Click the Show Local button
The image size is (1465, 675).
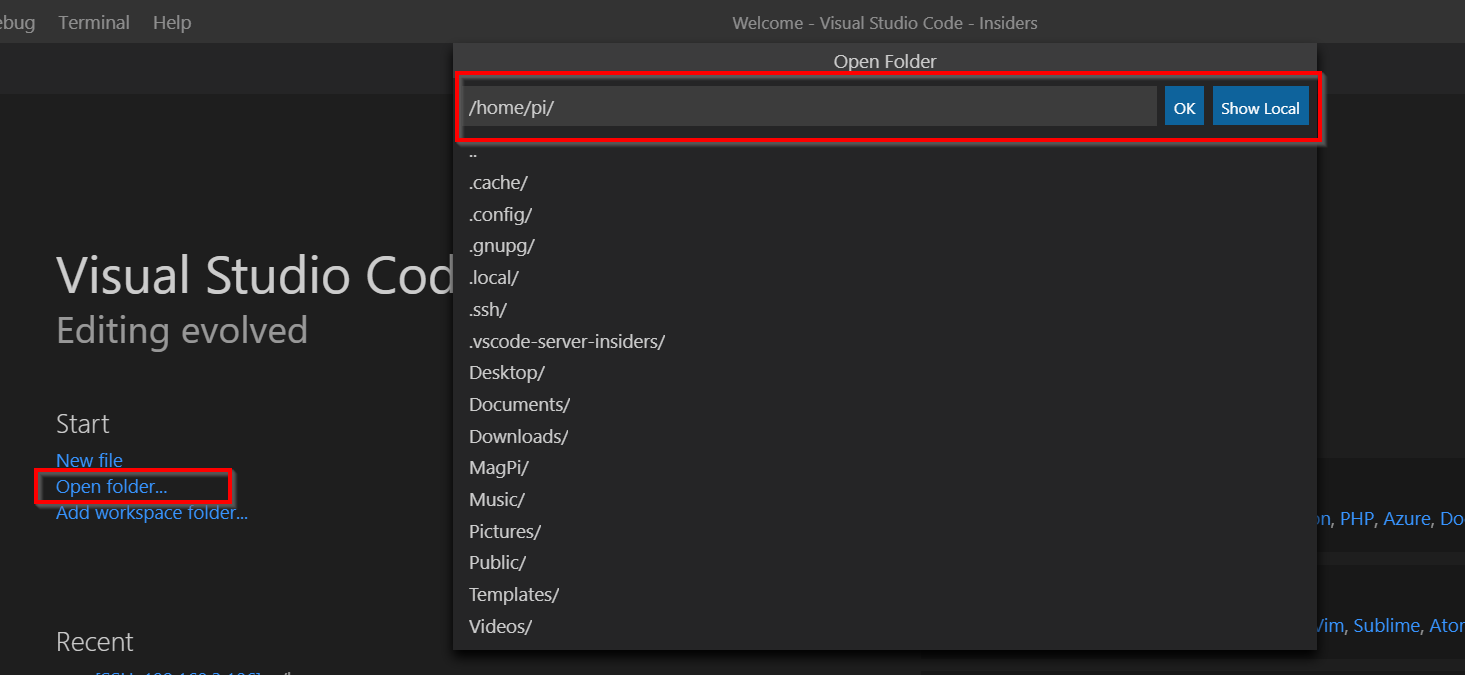pyautogui.click(x=1260, y=106)
